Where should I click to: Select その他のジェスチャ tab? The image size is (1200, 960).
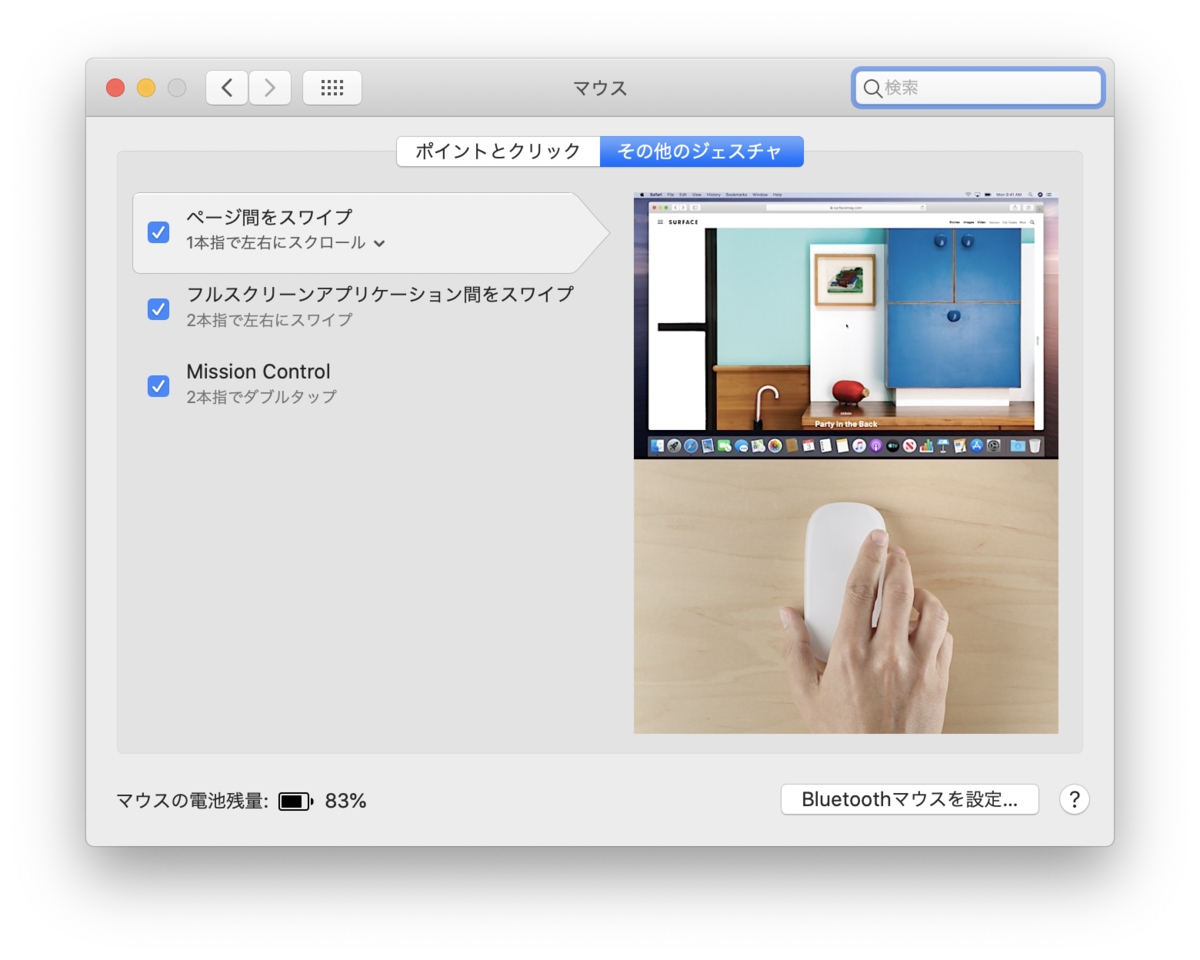click(x=702, y=151)
